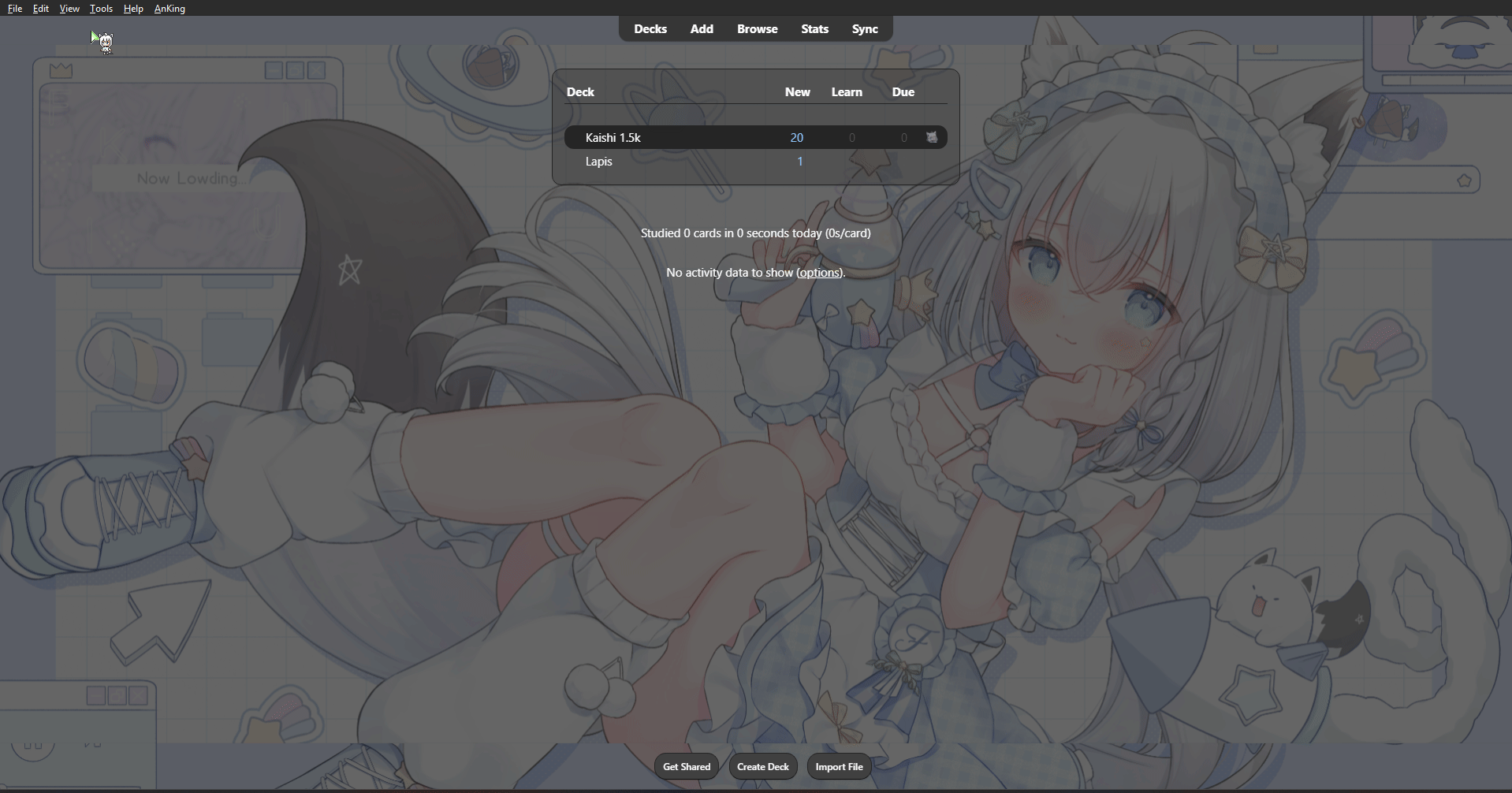Show the Stats screen
This screenshot has height=793, width=1512.
pyautogui.click(x=814, y=29)
